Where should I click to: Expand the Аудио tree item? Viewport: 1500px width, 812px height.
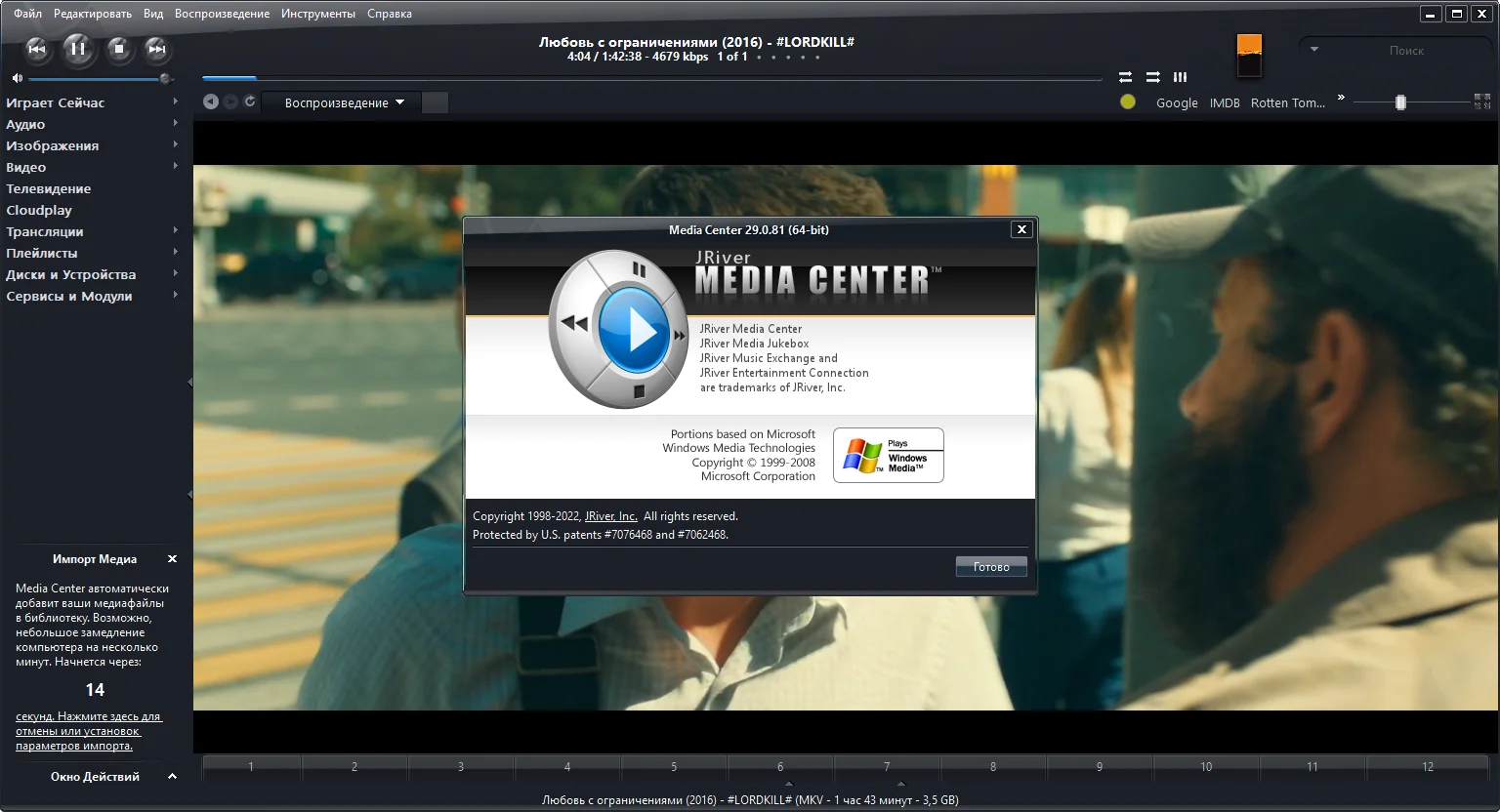(x=176, y=124)
